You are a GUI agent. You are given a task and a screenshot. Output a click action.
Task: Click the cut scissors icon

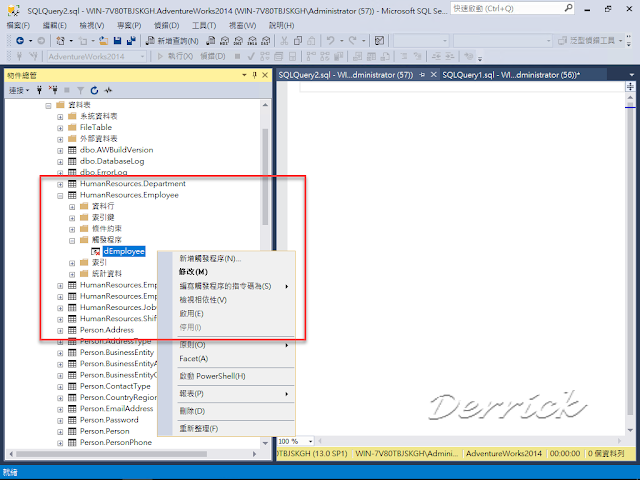click(x=284, y=40)
